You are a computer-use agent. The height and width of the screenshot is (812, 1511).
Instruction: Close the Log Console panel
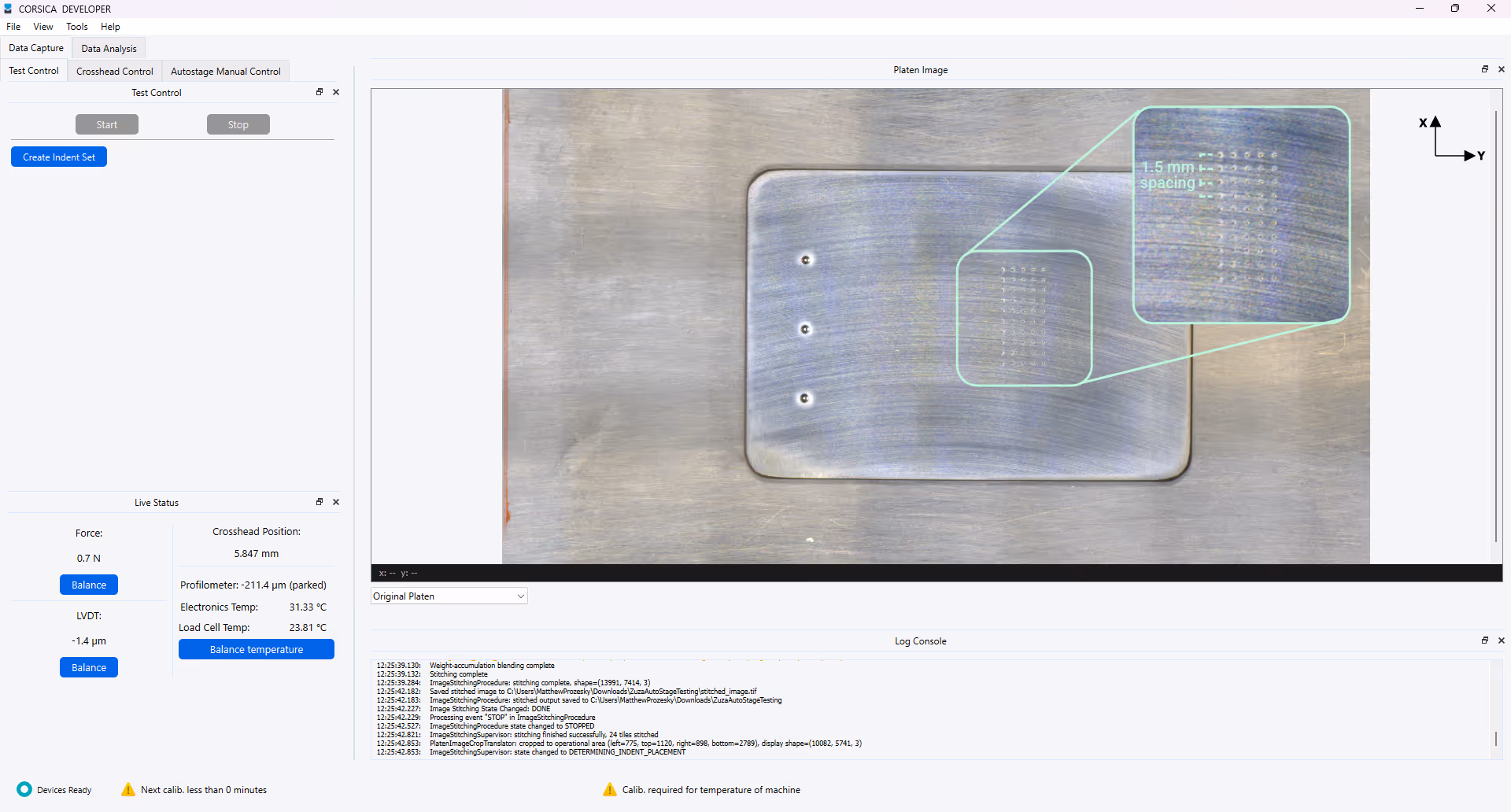pyautogui.click(x=1502, y=640)
